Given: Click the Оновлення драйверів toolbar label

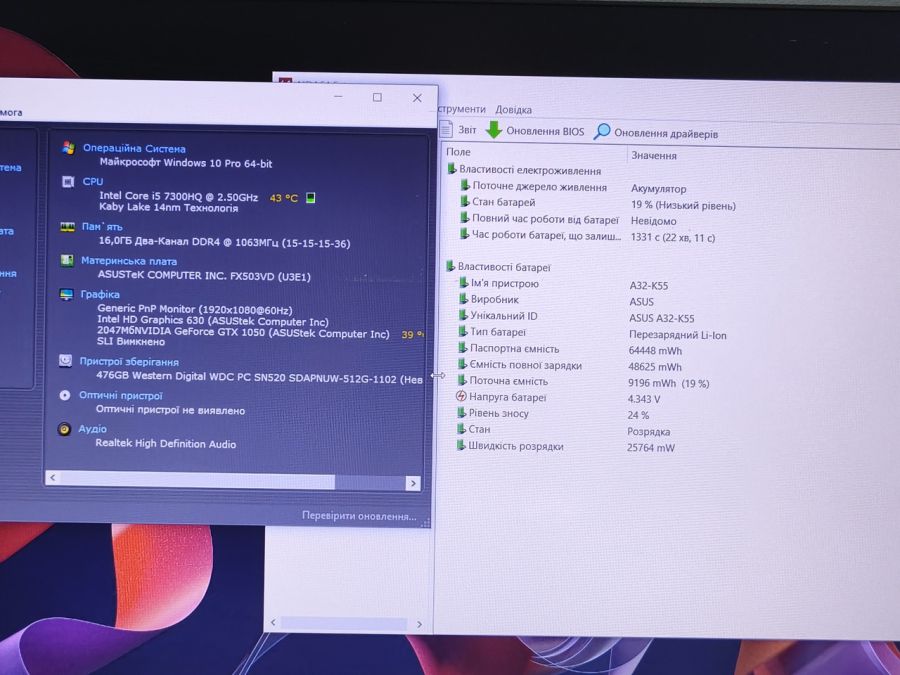Looking at the screenshot, I should 666,134.
